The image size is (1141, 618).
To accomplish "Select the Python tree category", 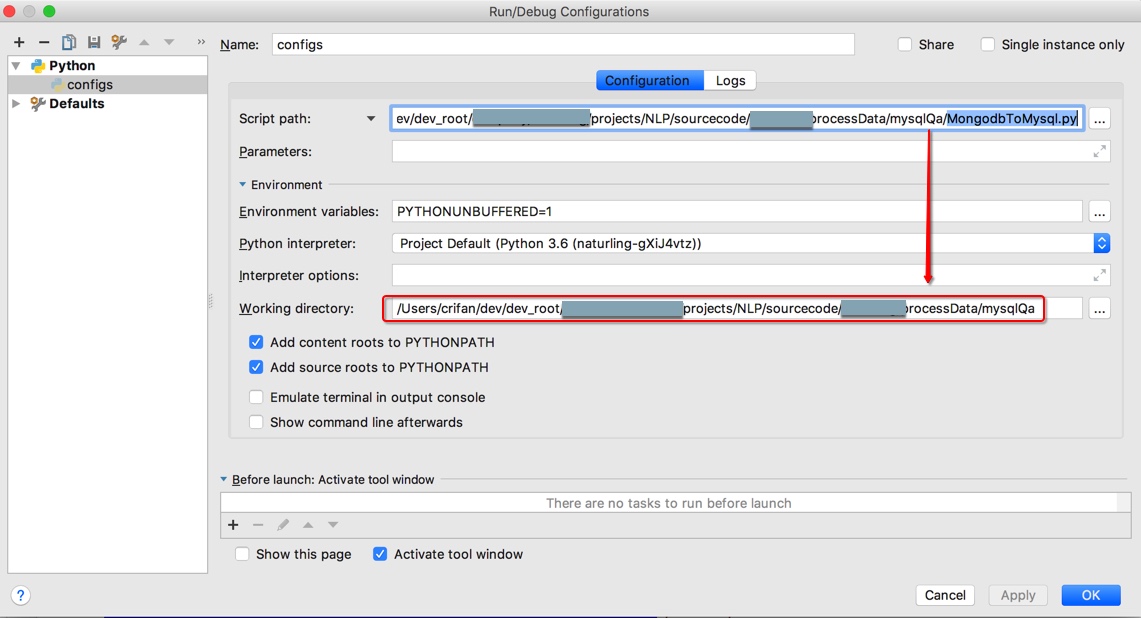I will (72, 66).
